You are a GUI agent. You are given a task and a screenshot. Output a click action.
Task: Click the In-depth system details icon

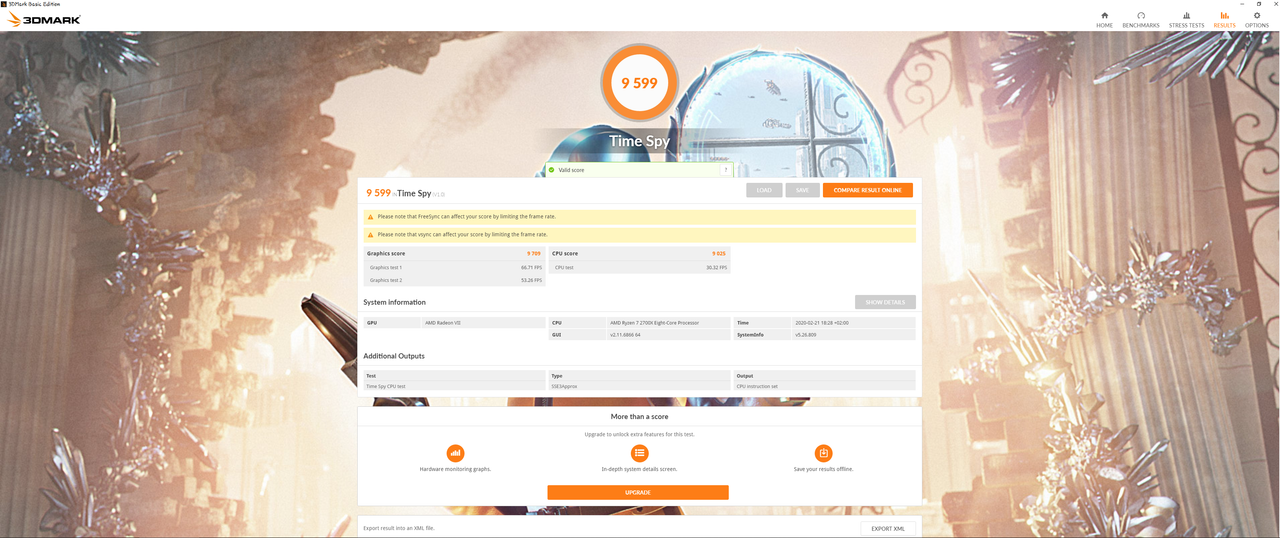pyautogui.click(x=639, y=453)
